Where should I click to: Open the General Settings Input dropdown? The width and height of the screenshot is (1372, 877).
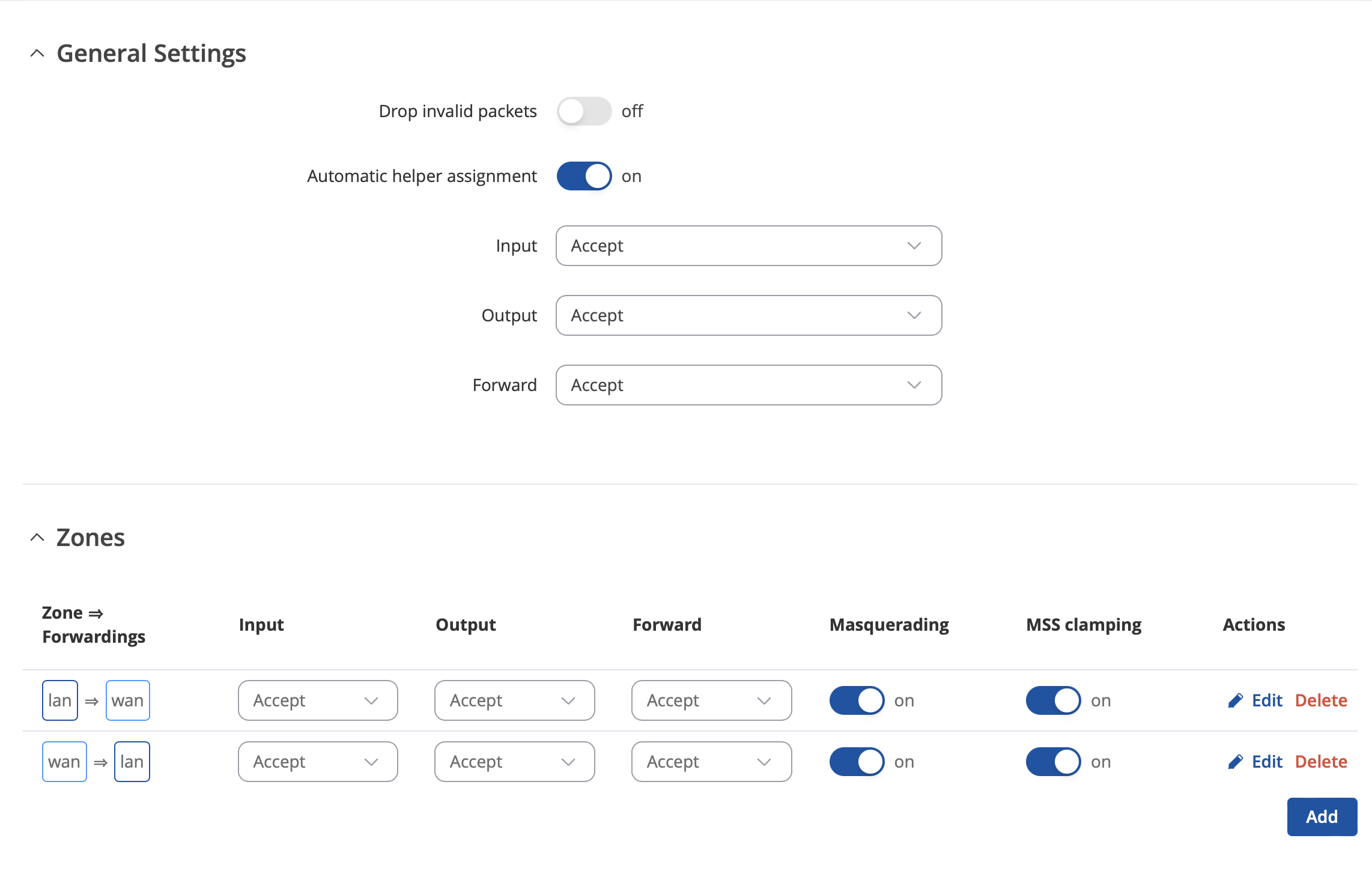coord(748,246)
